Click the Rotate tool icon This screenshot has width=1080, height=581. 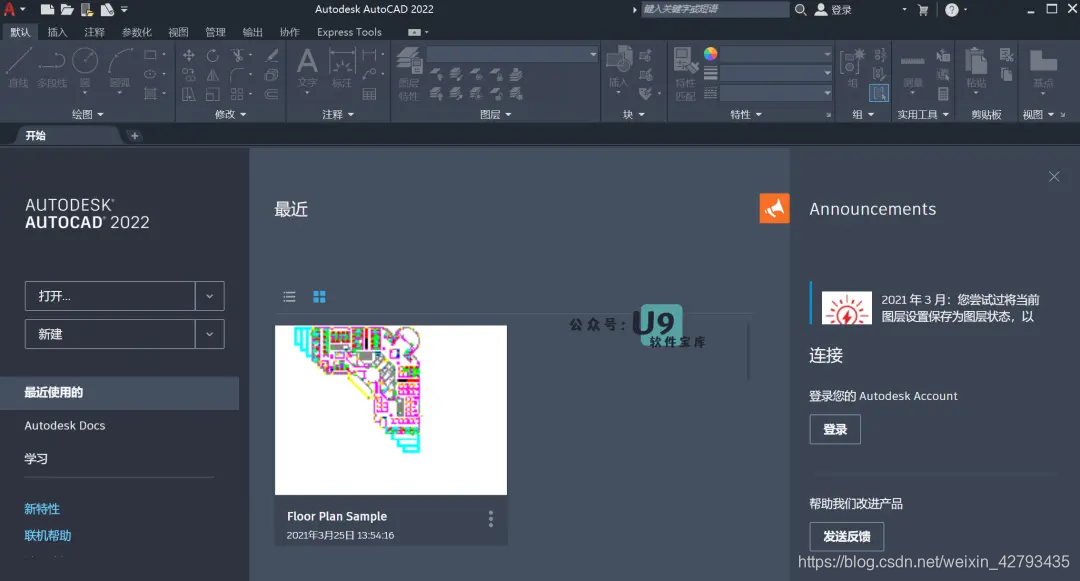click(x=213, y=55)
